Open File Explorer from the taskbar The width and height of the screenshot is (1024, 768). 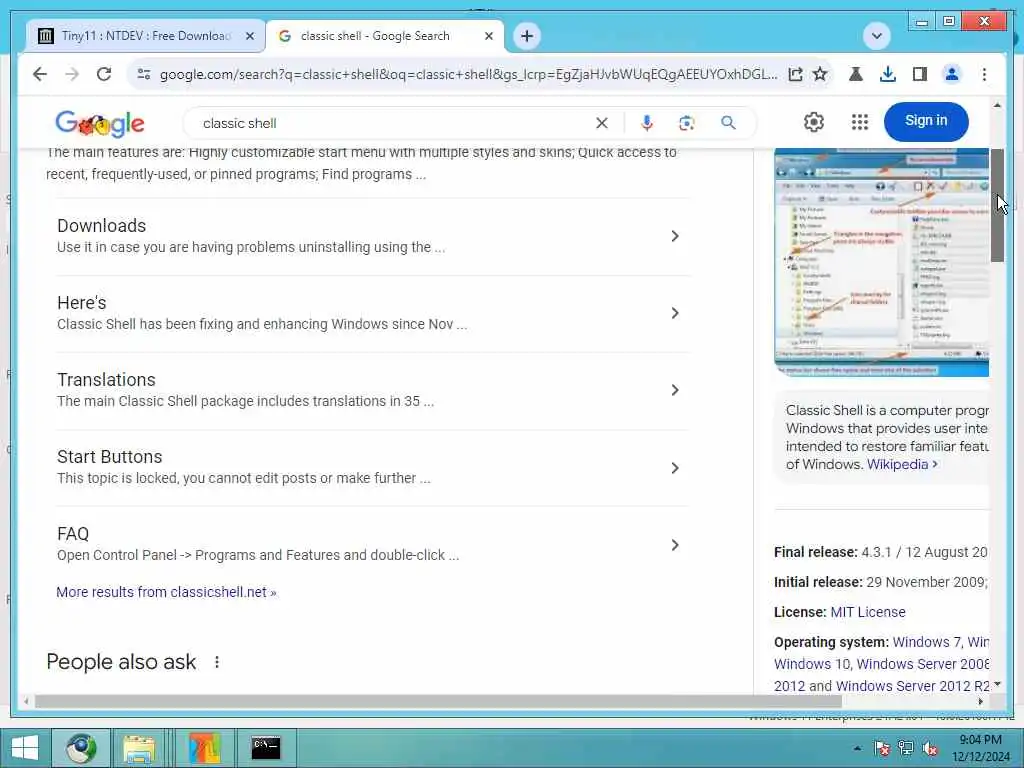tap(139, 748)
